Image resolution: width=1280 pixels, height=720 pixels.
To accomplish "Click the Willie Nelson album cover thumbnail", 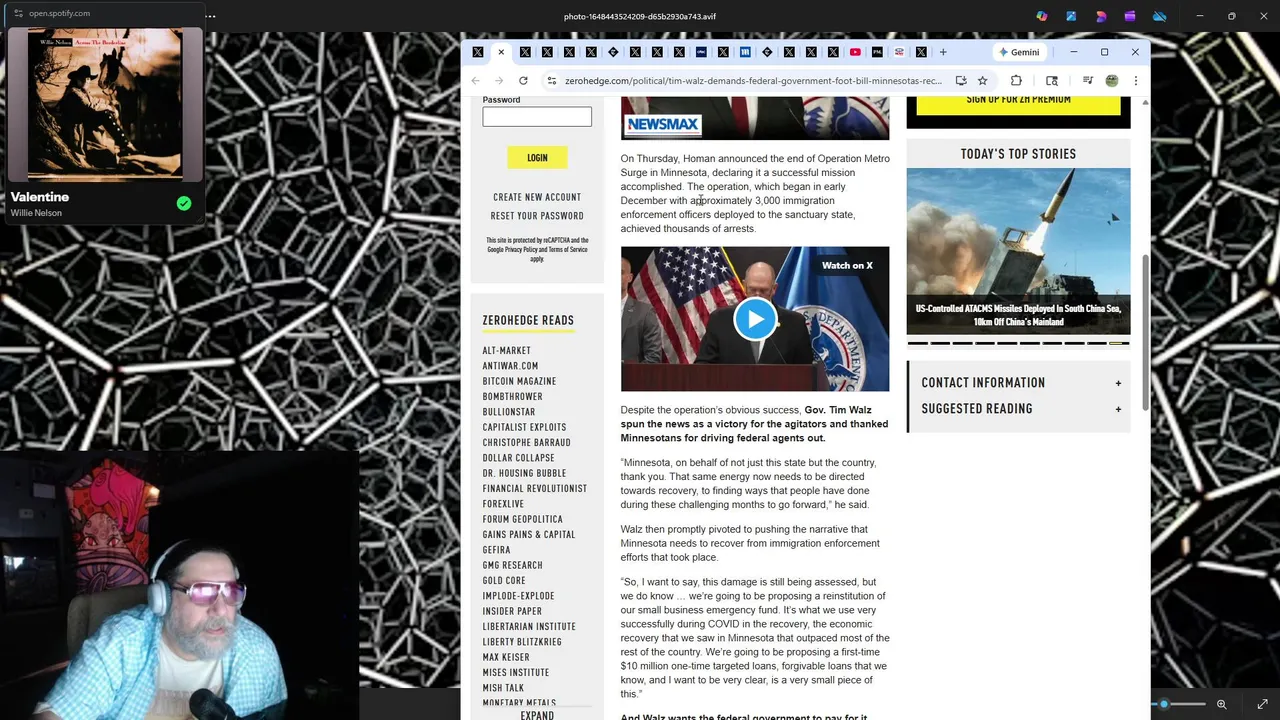I will 105,104.
